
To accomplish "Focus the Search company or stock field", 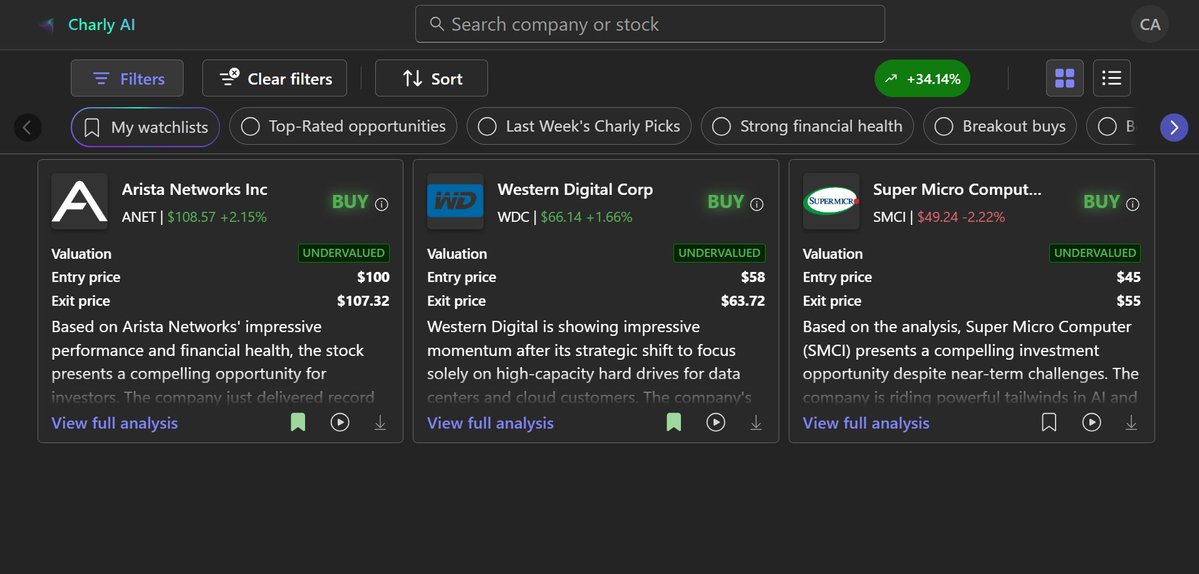I will point(650,24).
